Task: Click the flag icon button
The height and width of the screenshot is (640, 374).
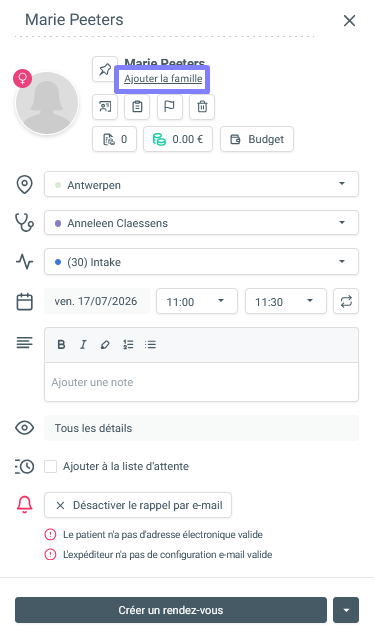Action: click(x=169, y=107)
